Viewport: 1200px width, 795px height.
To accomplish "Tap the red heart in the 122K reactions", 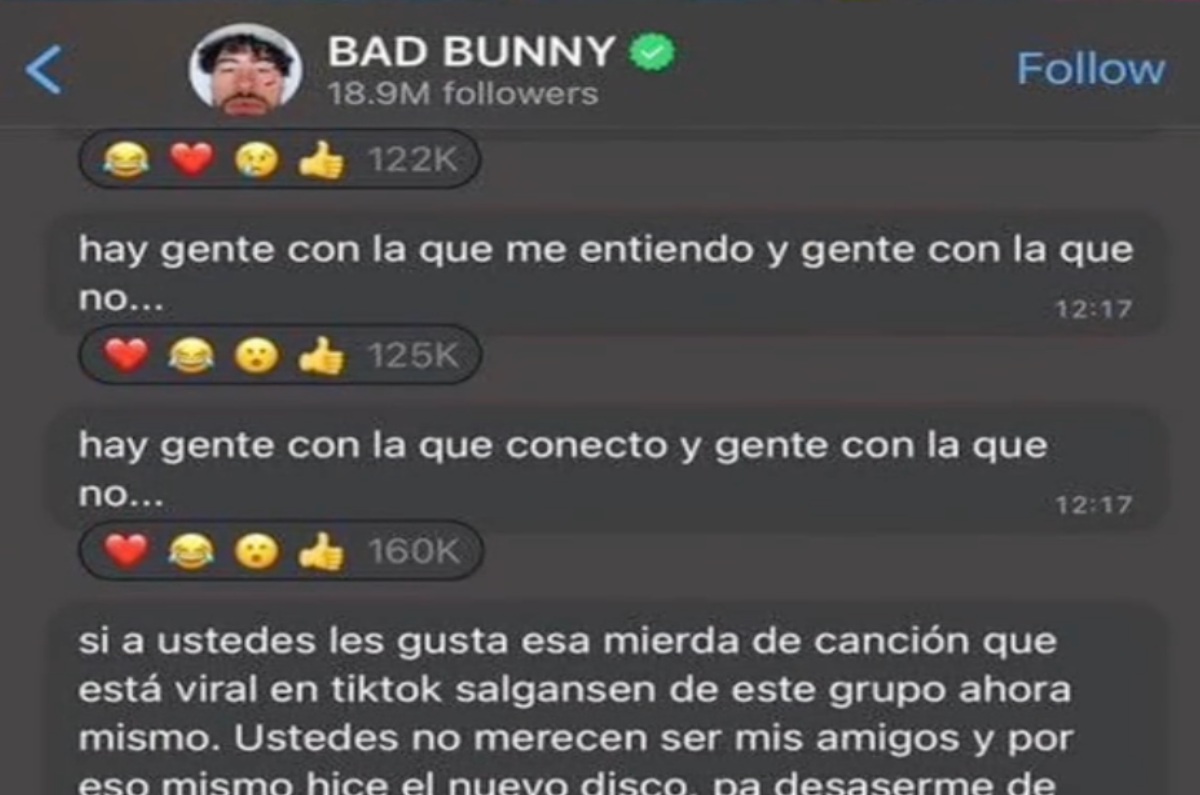I will click(192, 160).
